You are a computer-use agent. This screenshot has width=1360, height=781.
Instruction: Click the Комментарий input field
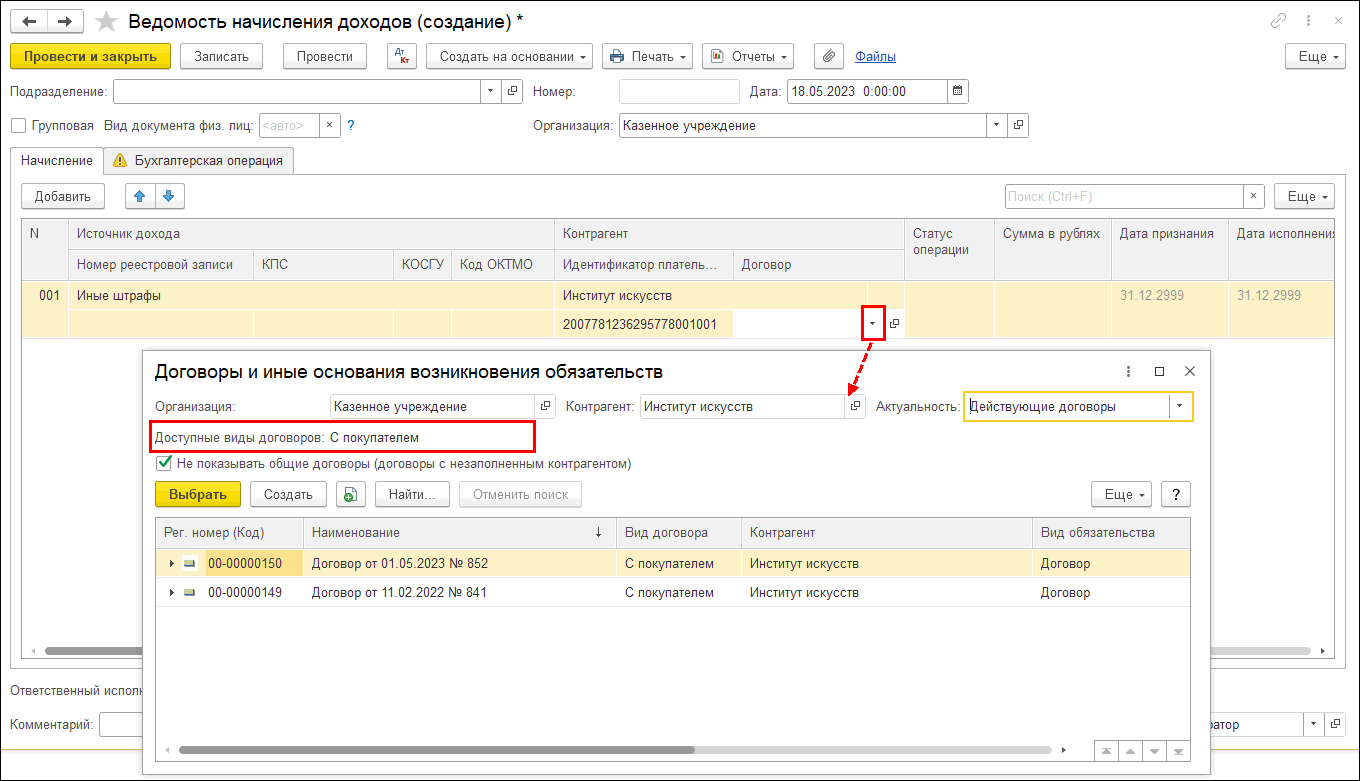(x=120, y=724)
